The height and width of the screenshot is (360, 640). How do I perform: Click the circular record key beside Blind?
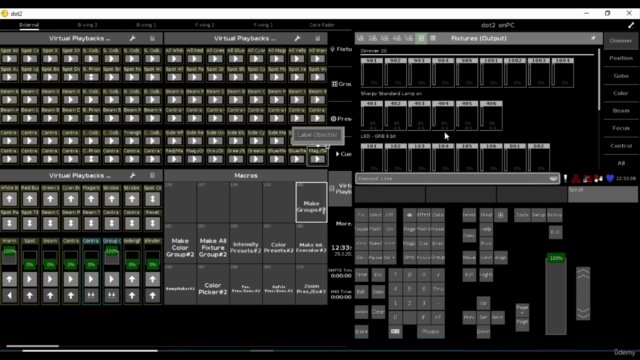pyautogui.click(x=501, y=215)
